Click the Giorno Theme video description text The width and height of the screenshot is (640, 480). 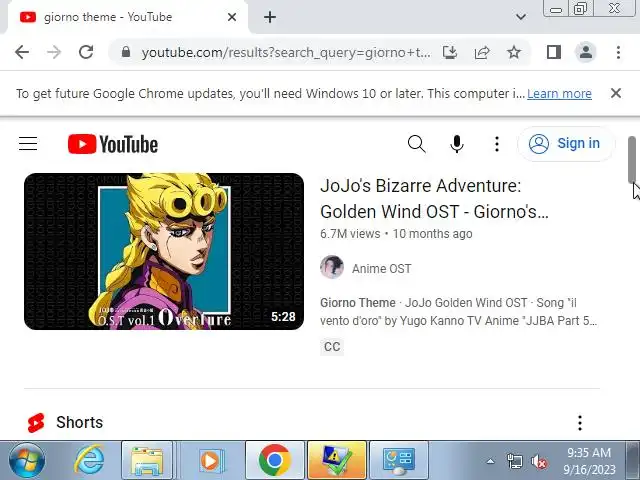coord(458,312)
